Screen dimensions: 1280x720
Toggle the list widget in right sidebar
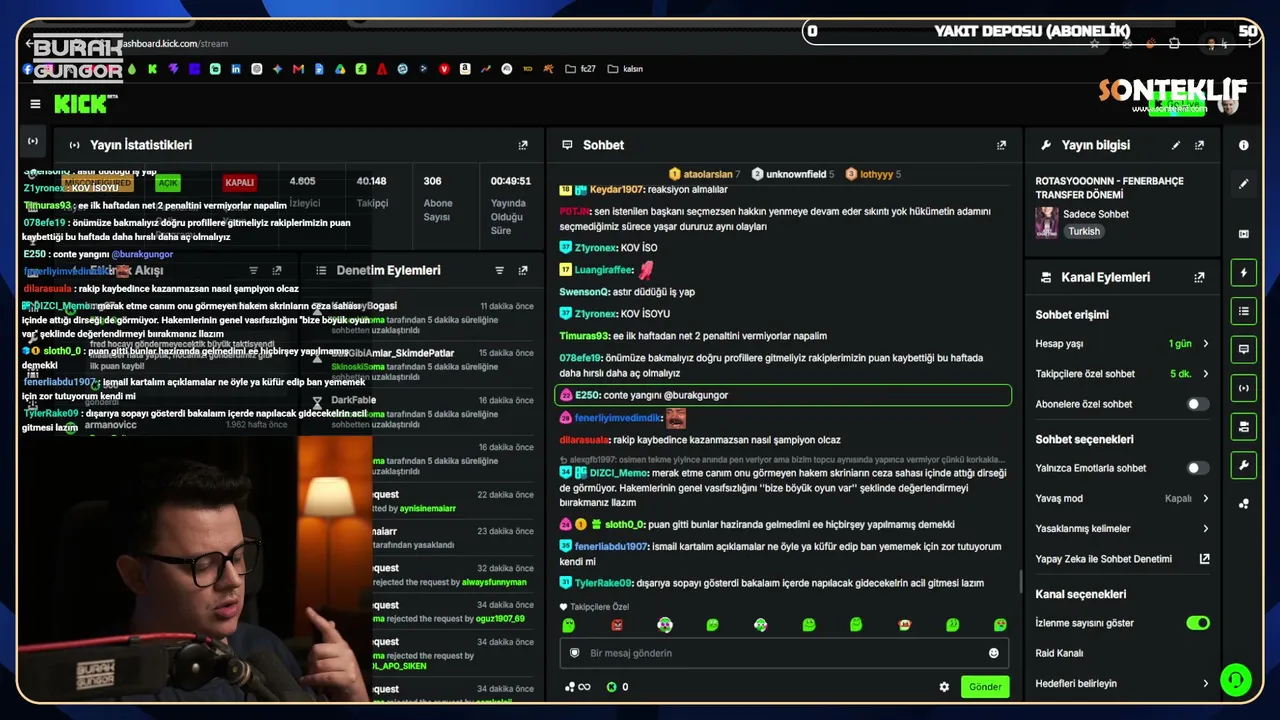(1244, 311)
